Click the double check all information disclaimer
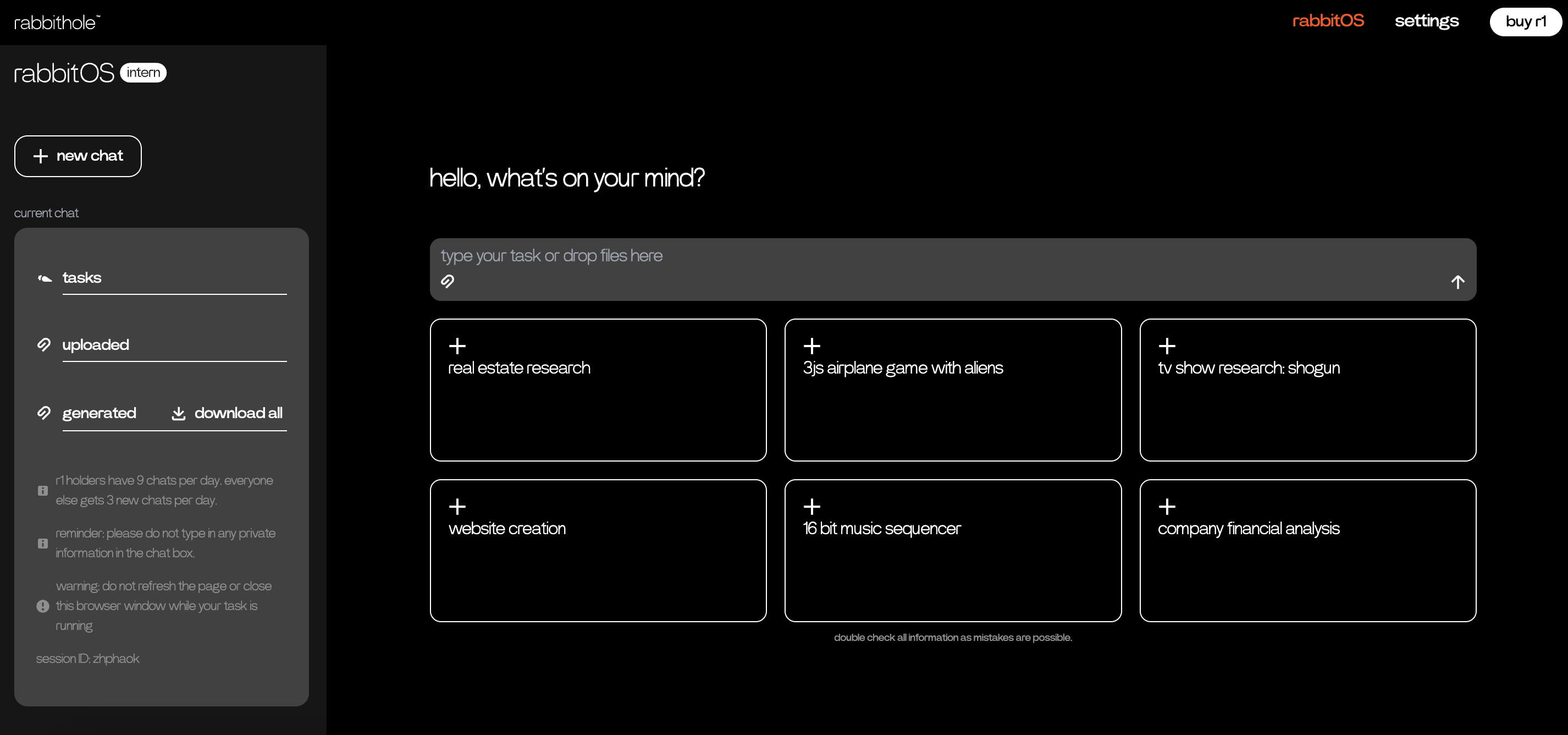Viewport: 1568px width, 735px height. (x=953, y=638)
